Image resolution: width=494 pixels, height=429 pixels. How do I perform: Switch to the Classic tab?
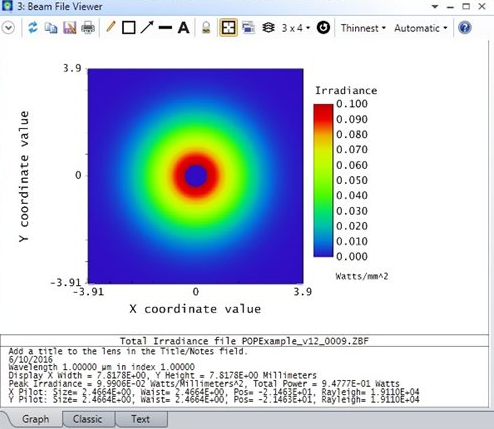[87, 419]
